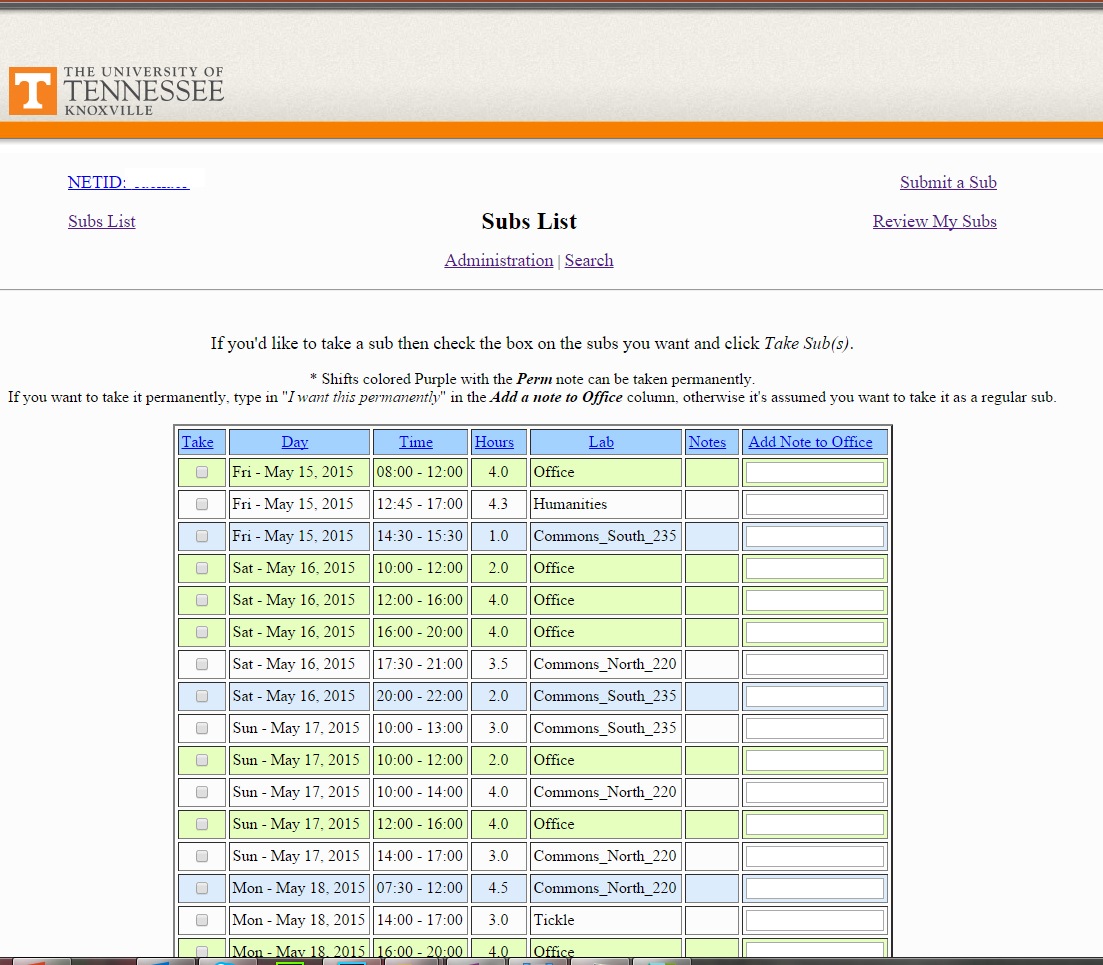The image size is (1103, 965).
Task: Open the Submit a Sub link
Action: tap(947, 182)
